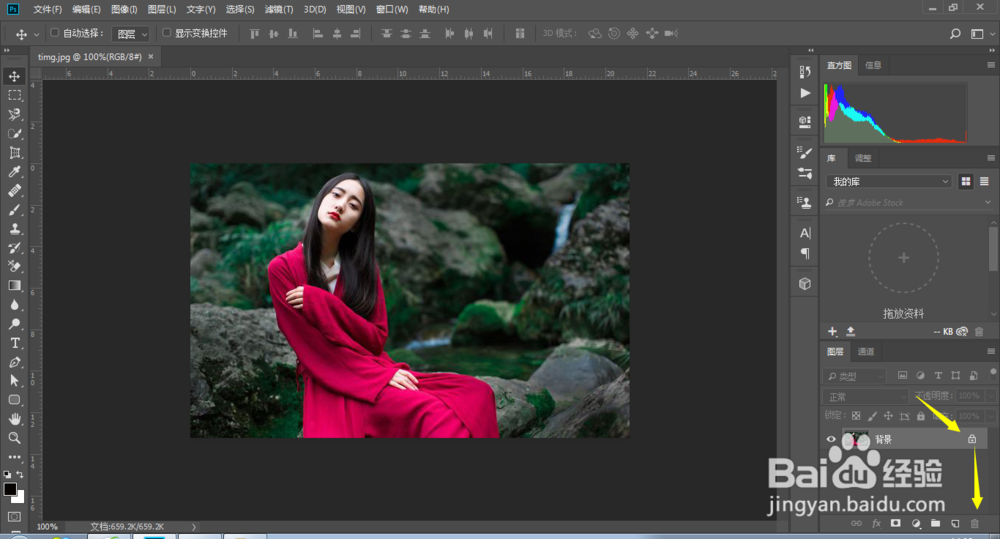Image resolution: width=1000 pixels, height=539 pixels.
Task: Click the search icon in options bar
Action: (955, 33)
